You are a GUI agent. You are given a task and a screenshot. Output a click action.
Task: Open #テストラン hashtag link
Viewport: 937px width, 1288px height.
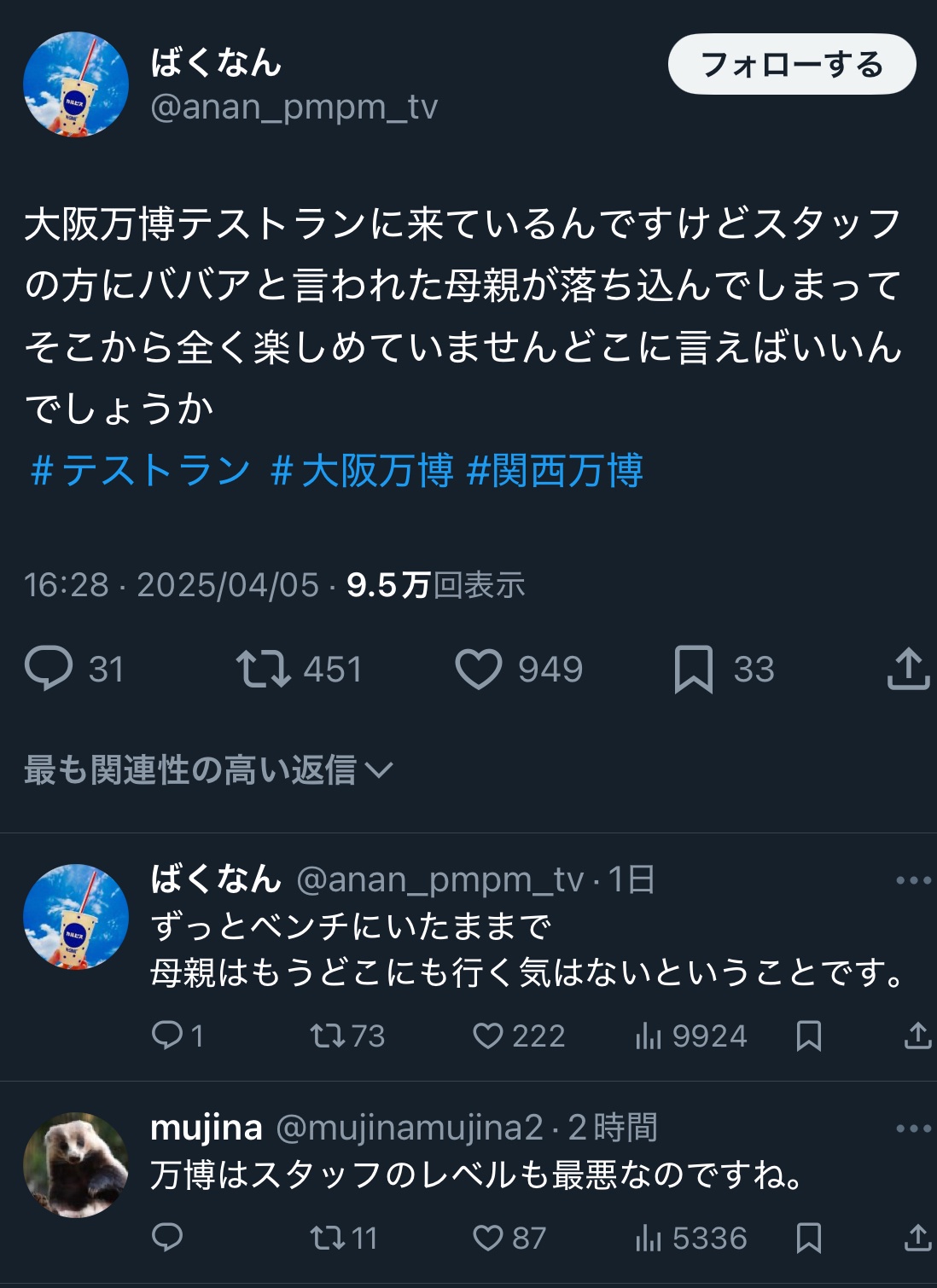(140, 471)
